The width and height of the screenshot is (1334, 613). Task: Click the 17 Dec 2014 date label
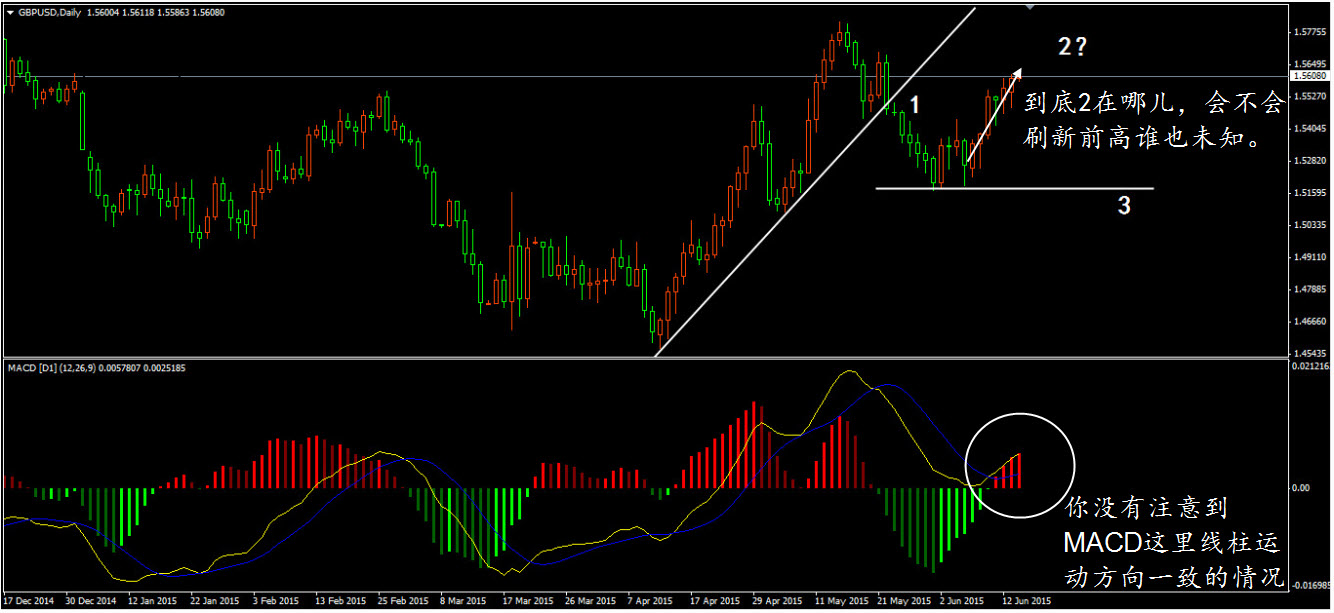30,601
